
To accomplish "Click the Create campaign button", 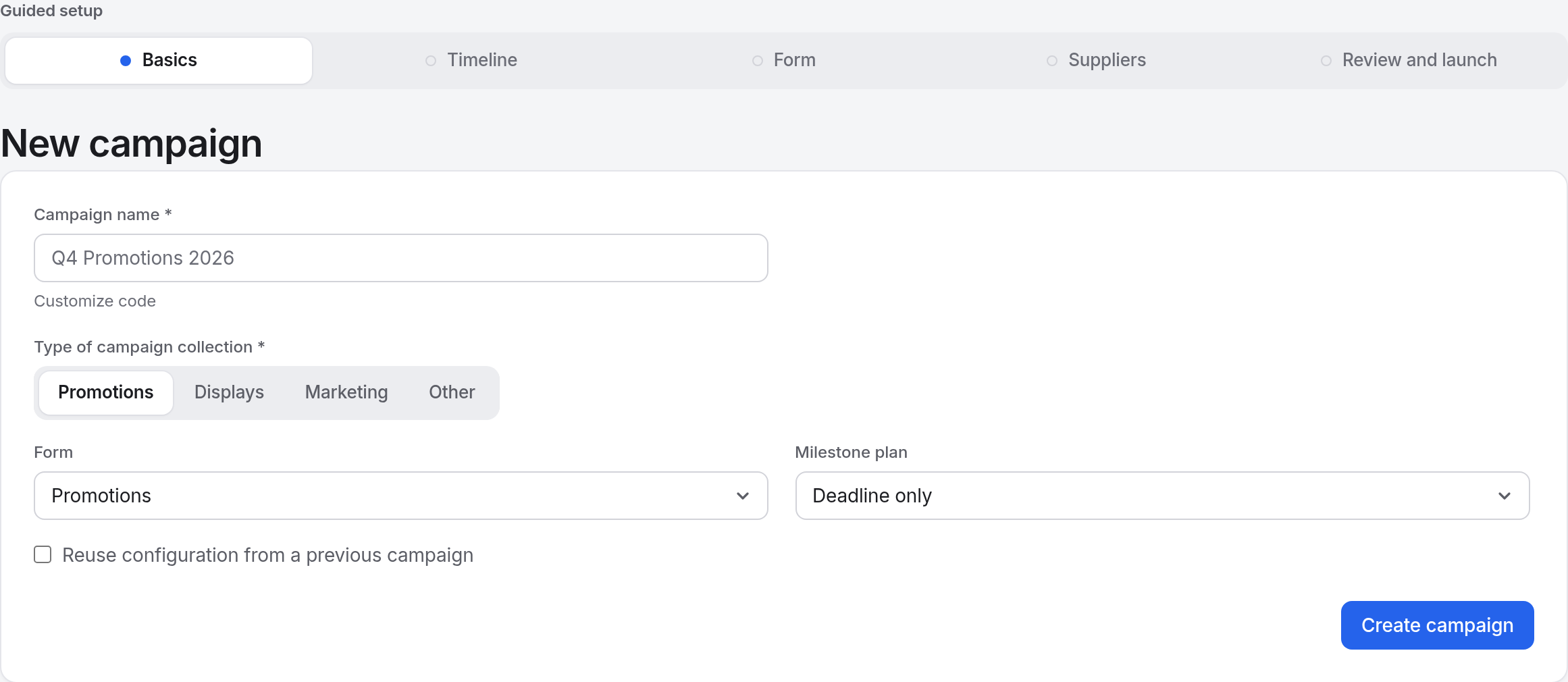I will 1437,625.
